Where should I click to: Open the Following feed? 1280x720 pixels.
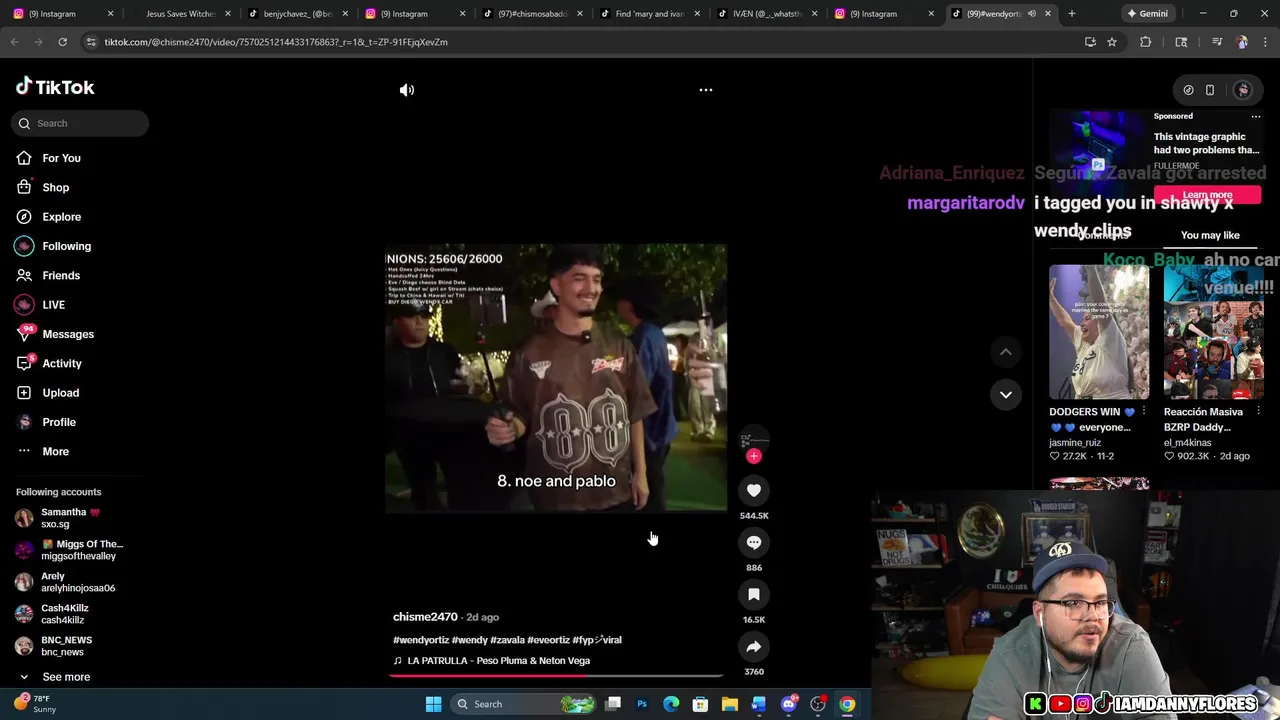66,246
